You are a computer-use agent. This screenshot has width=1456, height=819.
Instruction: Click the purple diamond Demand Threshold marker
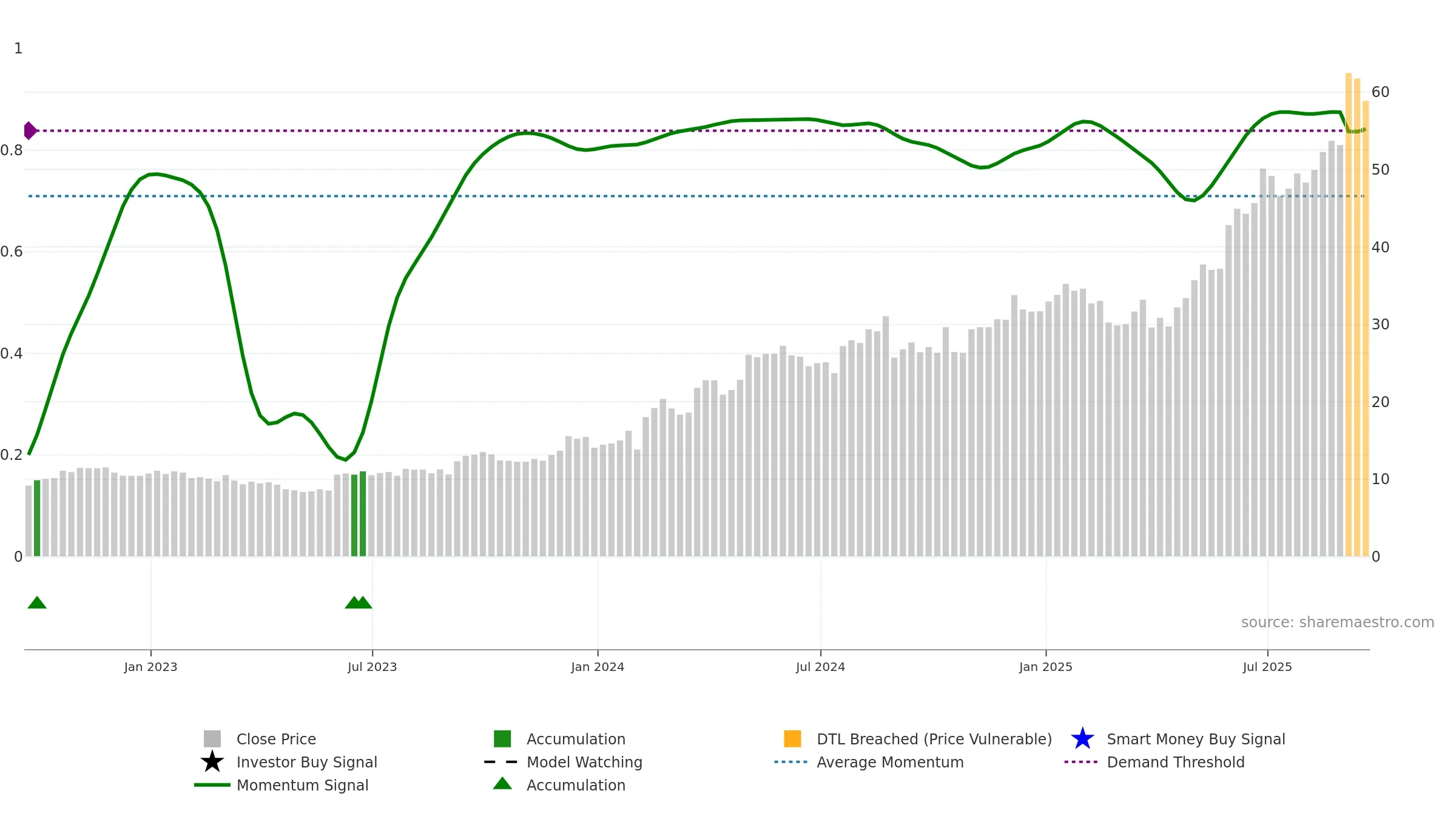(x=30, y=130)
